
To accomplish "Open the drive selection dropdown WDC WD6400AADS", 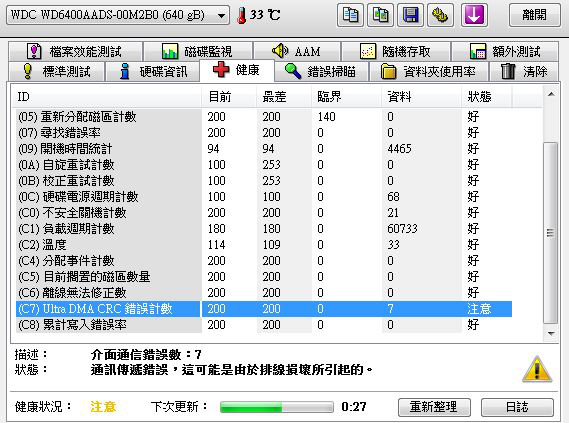I will coord(118,15).
